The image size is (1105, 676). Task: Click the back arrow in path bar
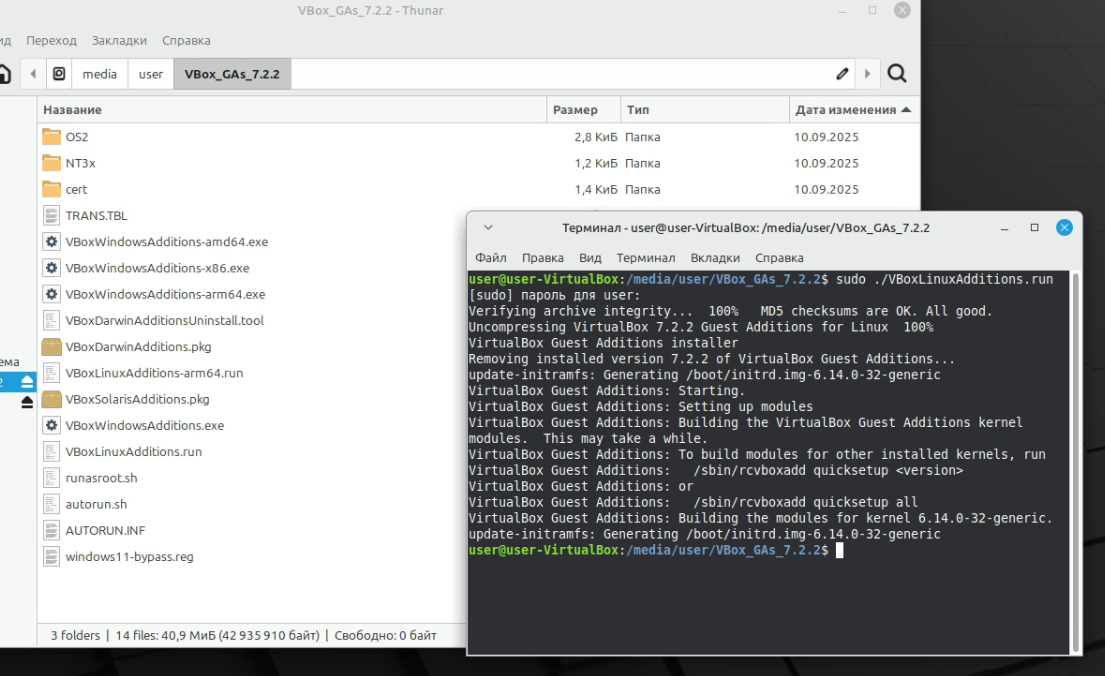33,74
